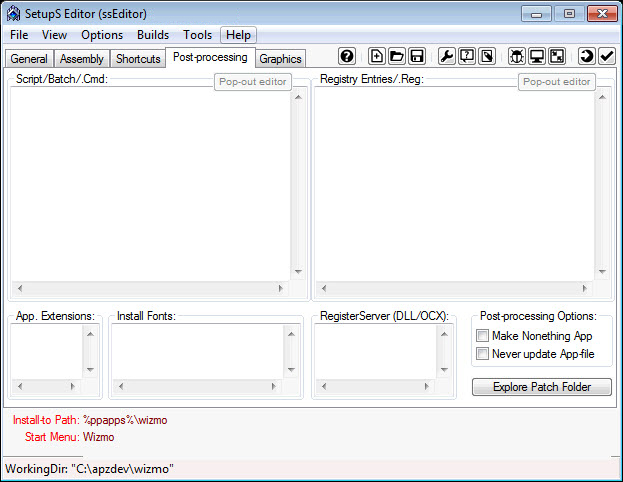Click RegisterServer horizontal scroll left arrow

[x=324, y=386]
